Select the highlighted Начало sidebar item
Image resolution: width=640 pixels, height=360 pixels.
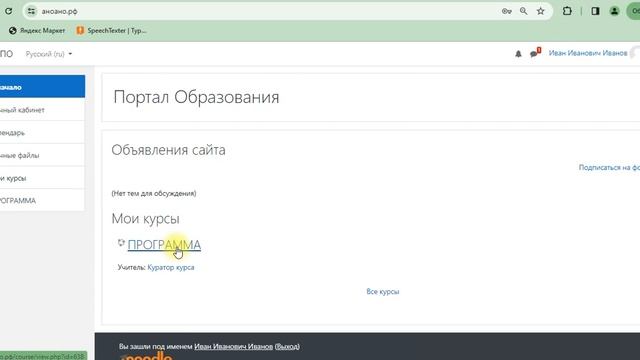point(42,87)
